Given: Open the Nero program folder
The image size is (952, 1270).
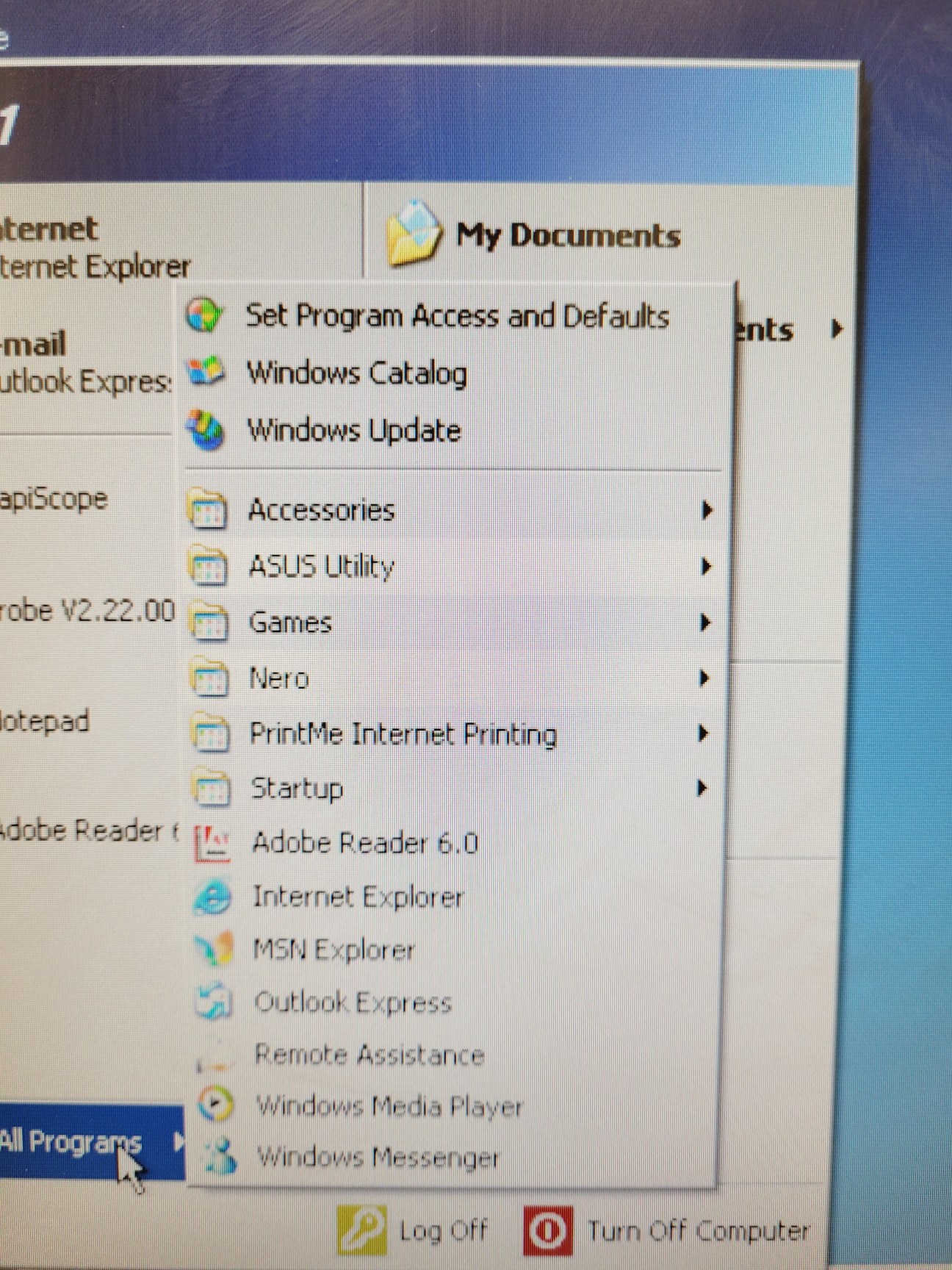Looking at the screenshot, I should click(279, 678).
